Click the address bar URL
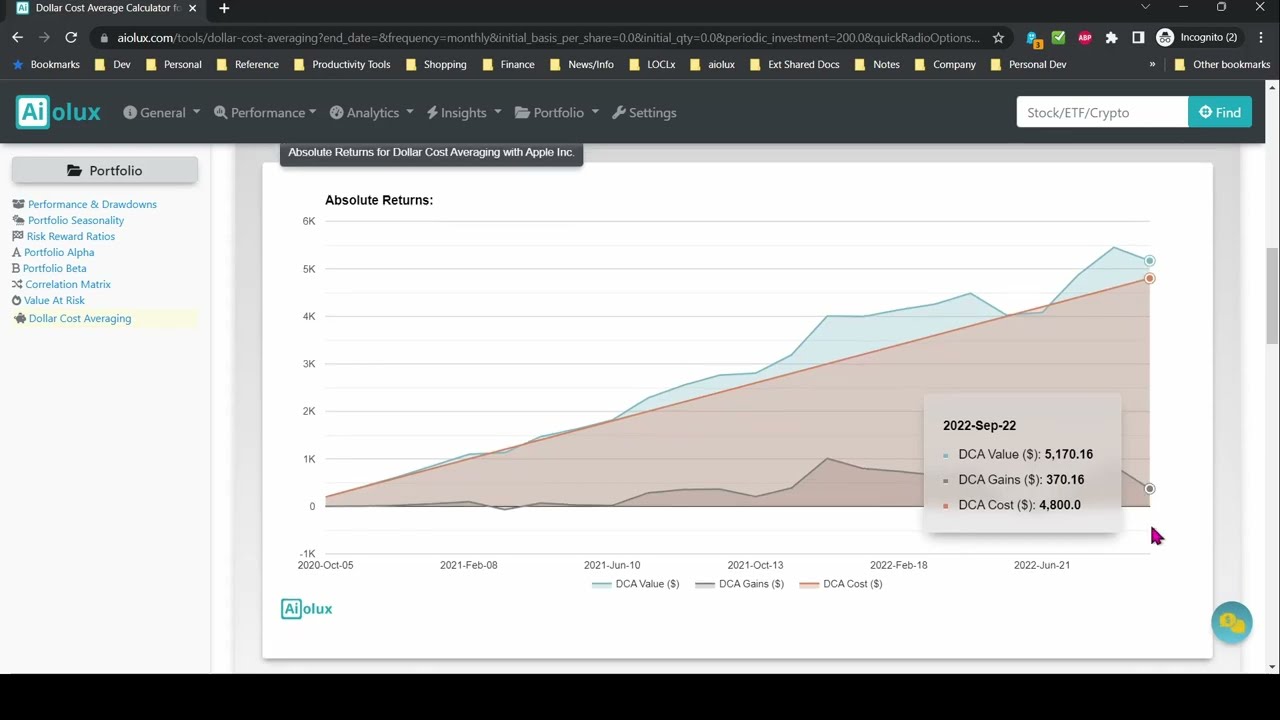Screen dimensions: 1280x720 (548, 38)
